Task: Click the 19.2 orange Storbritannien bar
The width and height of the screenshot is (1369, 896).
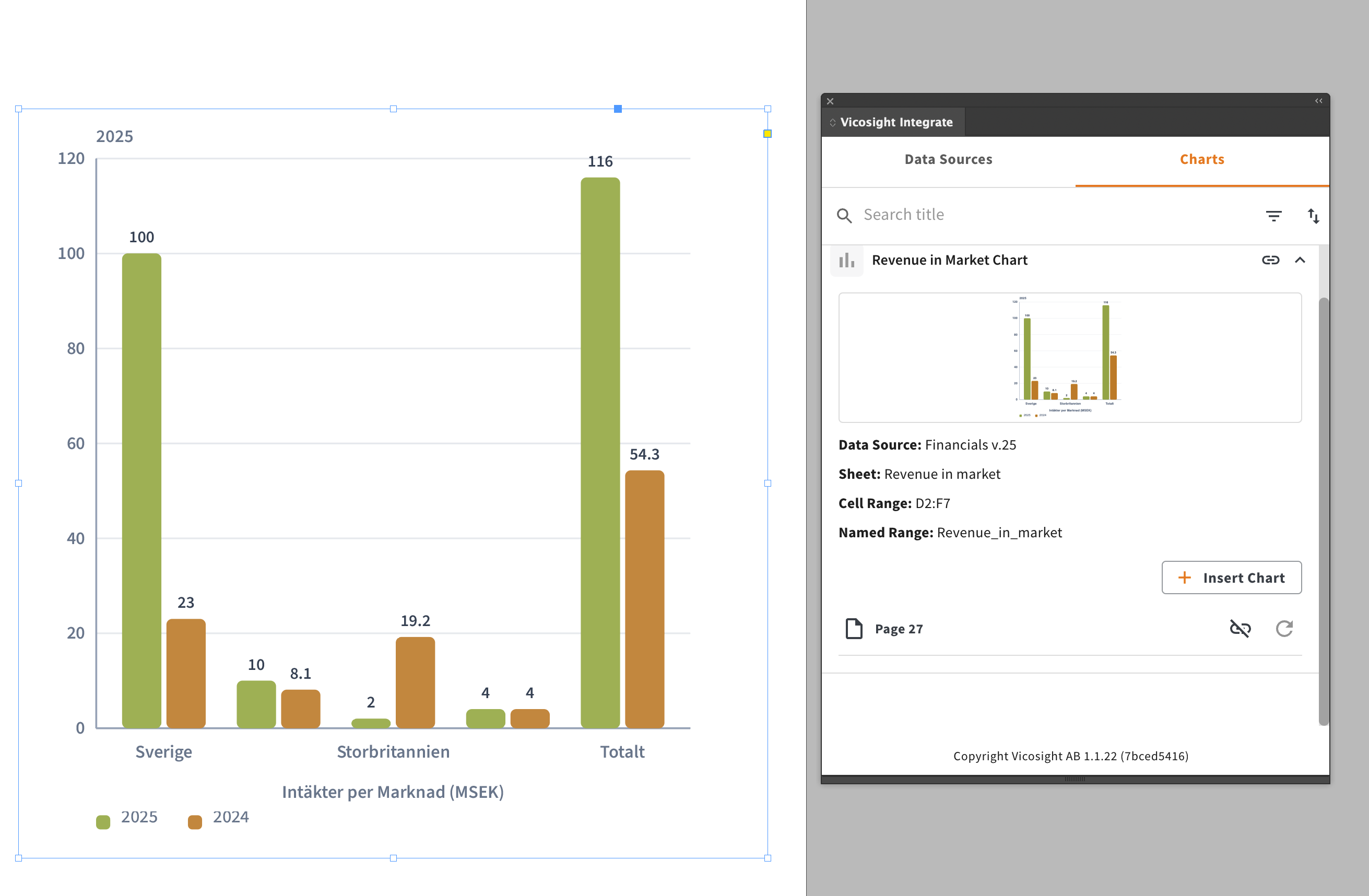Action: coord(415,682)
